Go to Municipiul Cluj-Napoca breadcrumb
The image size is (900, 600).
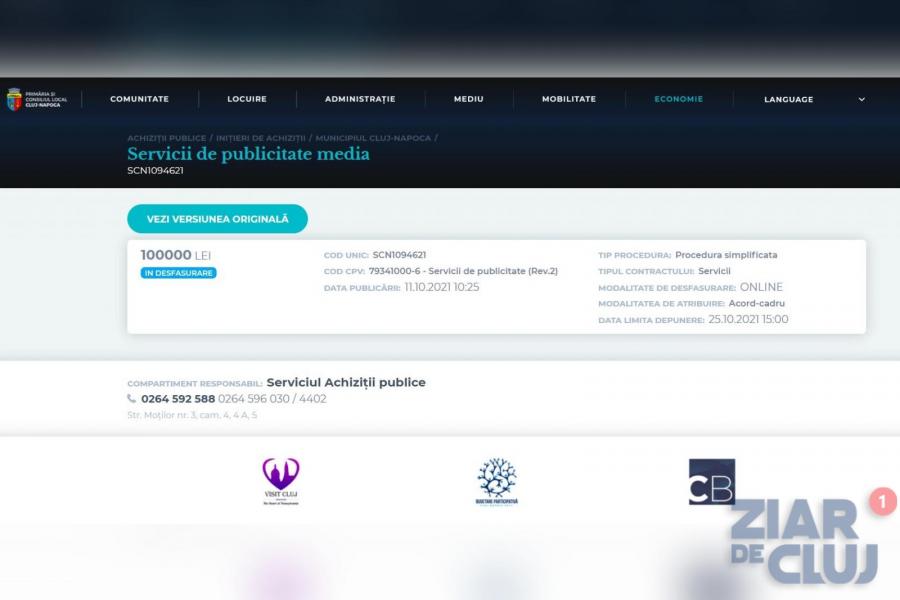click(373, 138)
